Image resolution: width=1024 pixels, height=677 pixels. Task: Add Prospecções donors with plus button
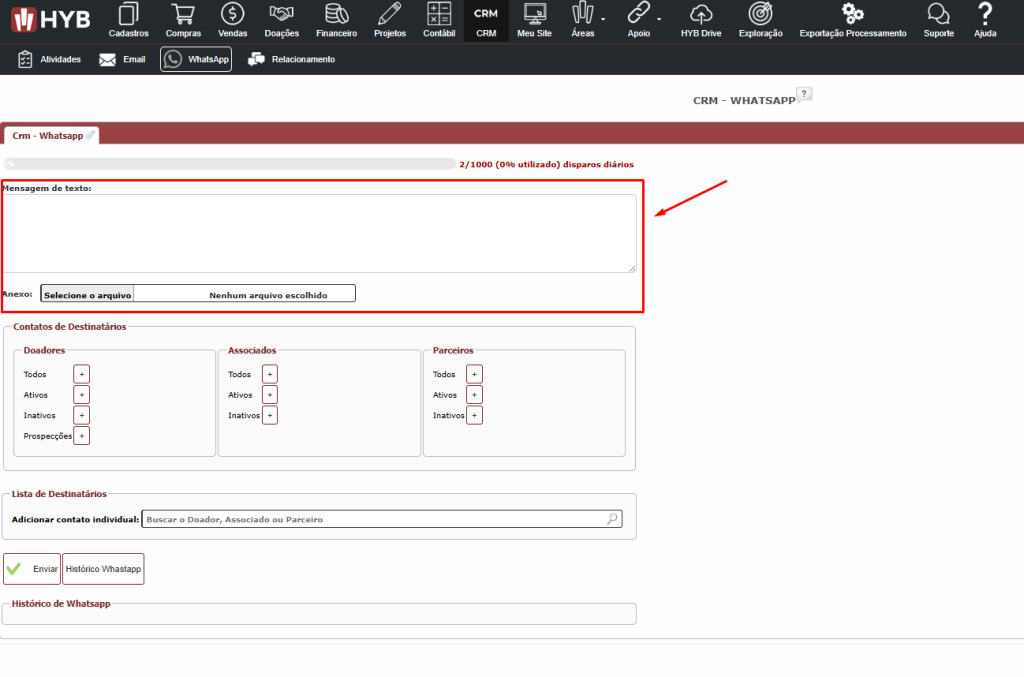point(82,436)
